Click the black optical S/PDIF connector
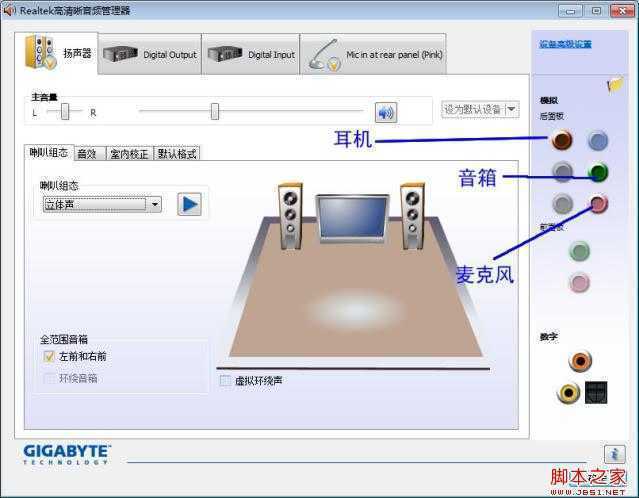The image size is (639, 498). point(596,393)
